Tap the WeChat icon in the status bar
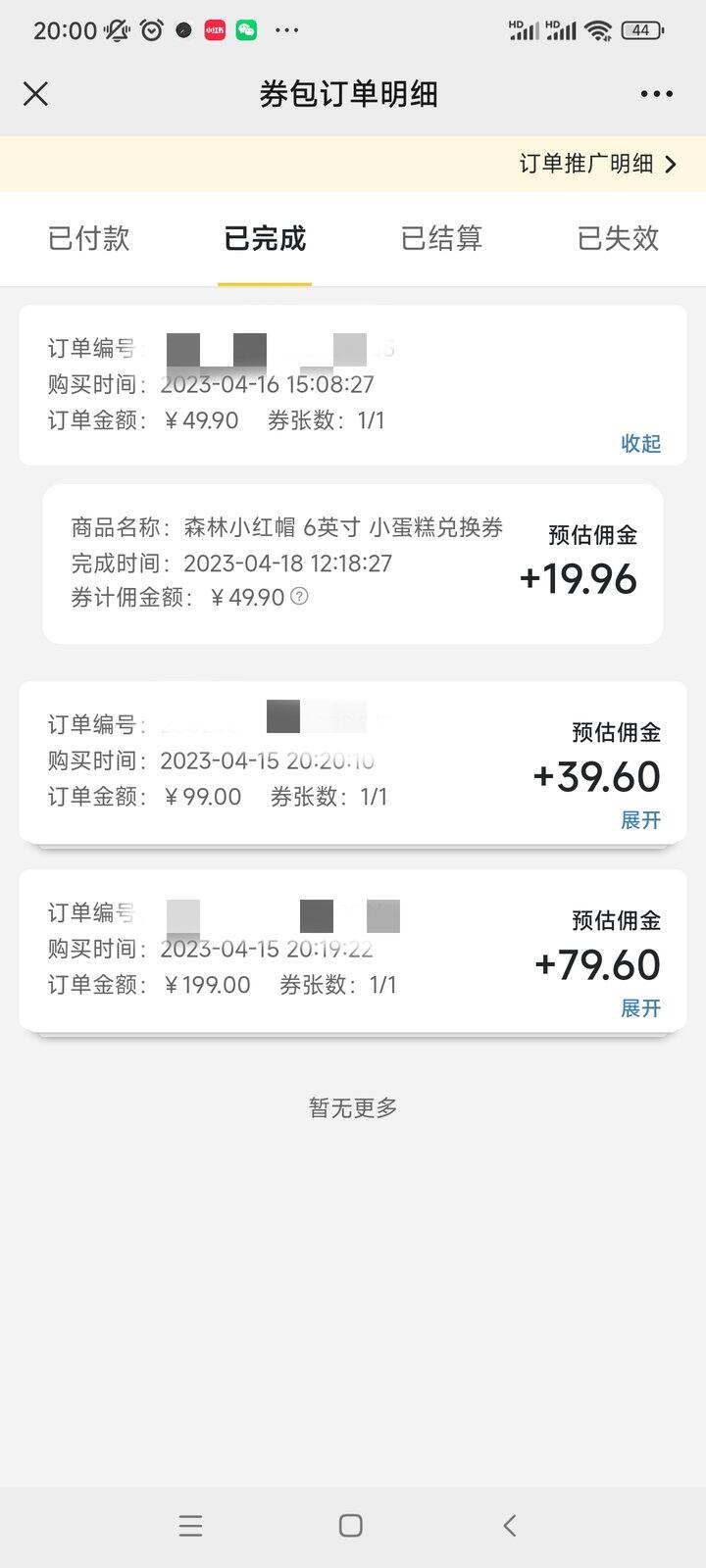Screen dimensions: 706x1568 (246, 30)
